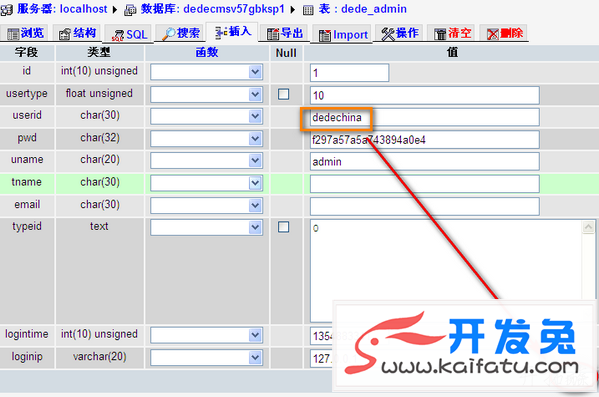This screenshot has width=599, height=397.
Task: Click the server icon beside localhost
Action: click(6, 10)
